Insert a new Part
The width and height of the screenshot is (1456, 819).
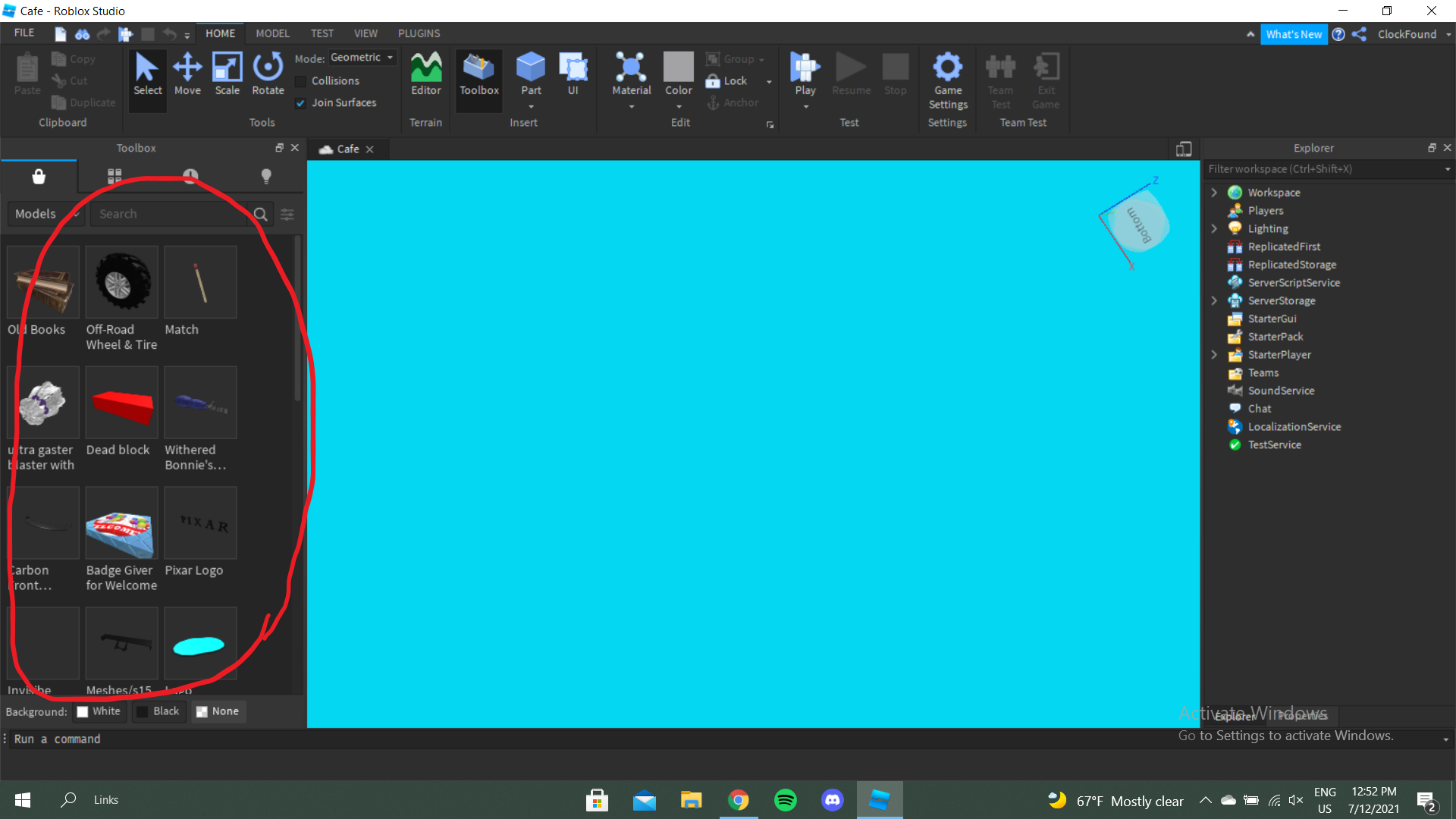[x=531, y=68]
